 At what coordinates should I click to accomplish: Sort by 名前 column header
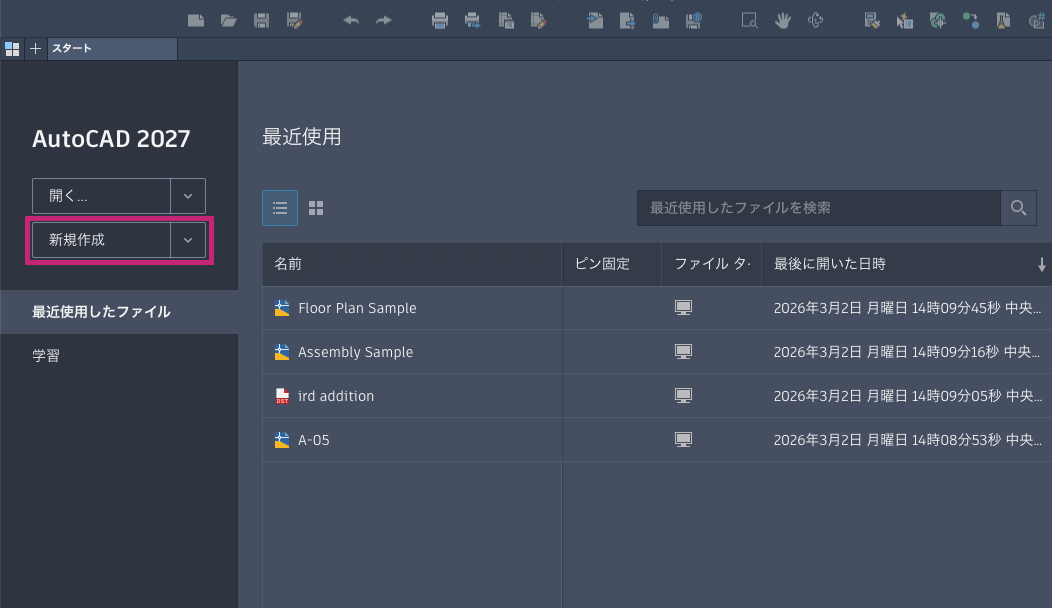(412, 264)
